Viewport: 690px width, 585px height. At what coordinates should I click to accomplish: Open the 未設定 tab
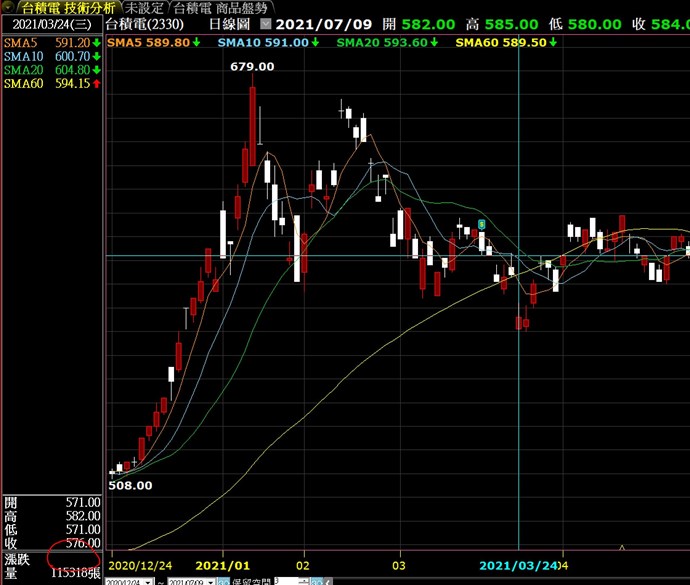(x=145, y=7)
